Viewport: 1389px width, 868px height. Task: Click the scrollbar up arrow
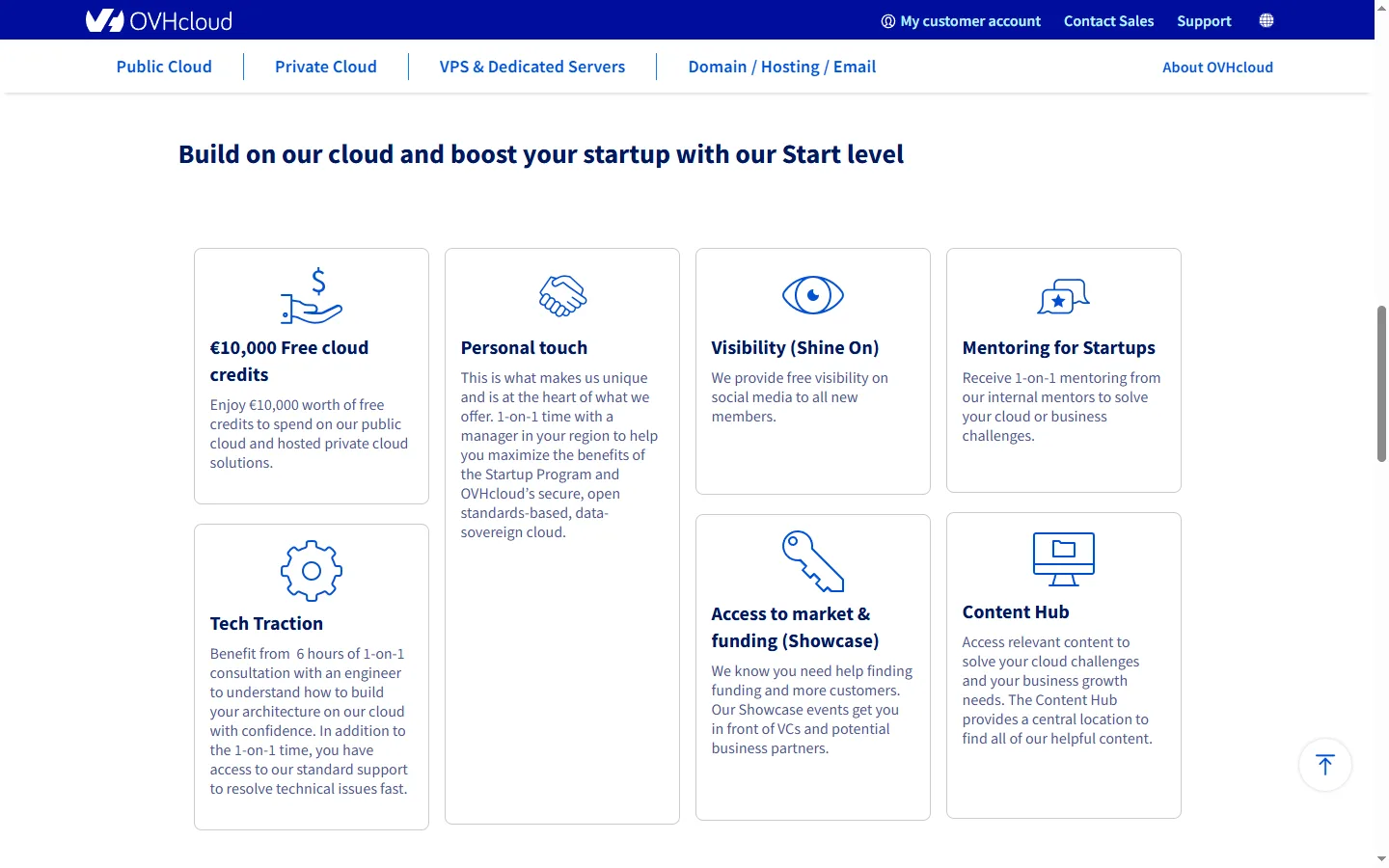click(x=1381, y=9)
